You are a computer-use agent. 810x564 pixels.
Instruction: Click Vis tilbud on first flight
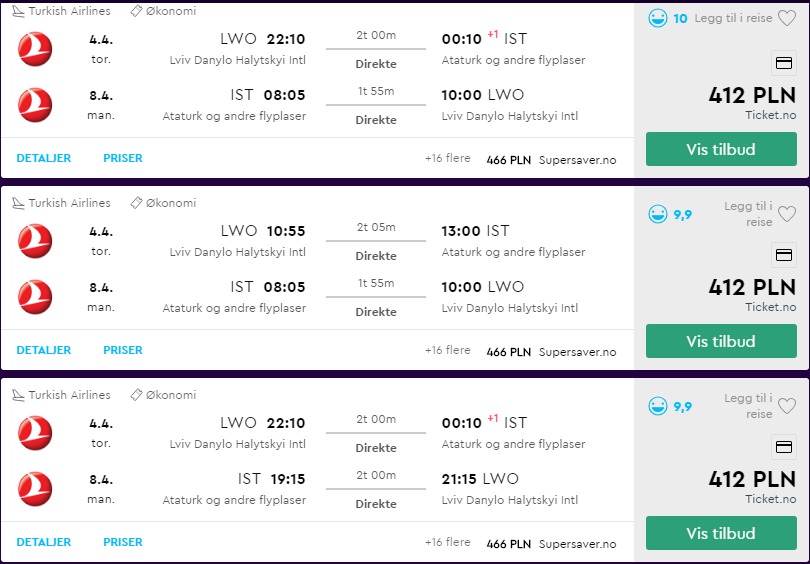[721, 149]
